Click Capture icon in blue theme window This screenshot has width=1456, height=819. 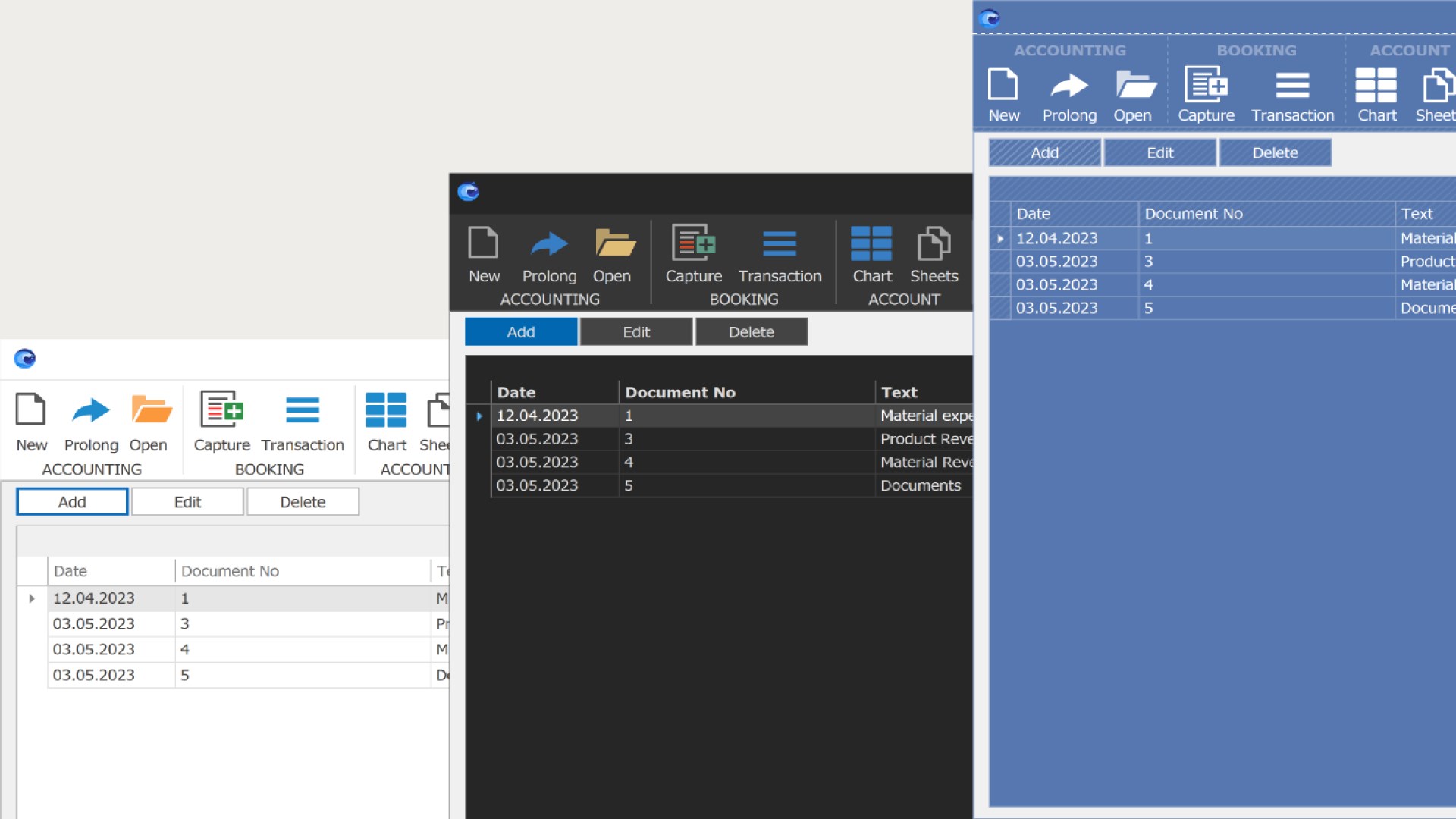(x=1206, y=84)
